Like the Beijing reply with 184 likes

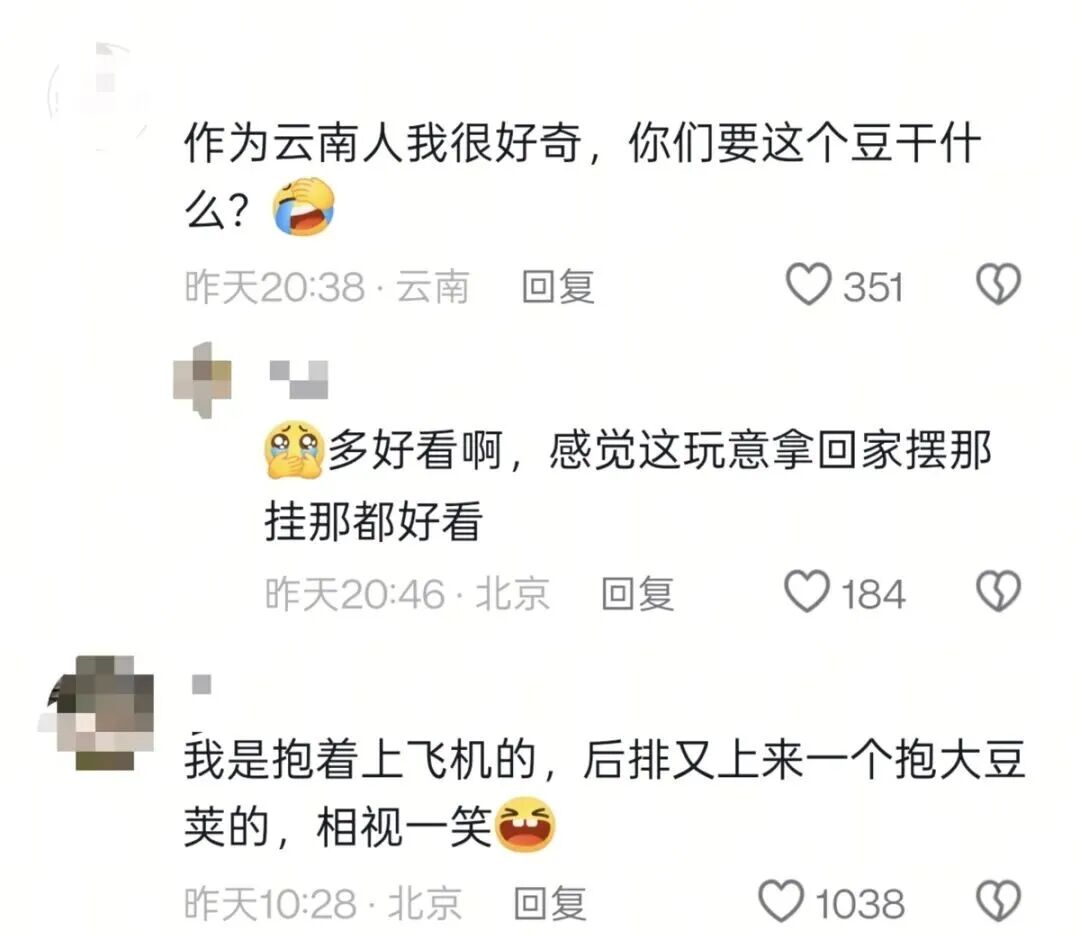click(x=807, y=592)
